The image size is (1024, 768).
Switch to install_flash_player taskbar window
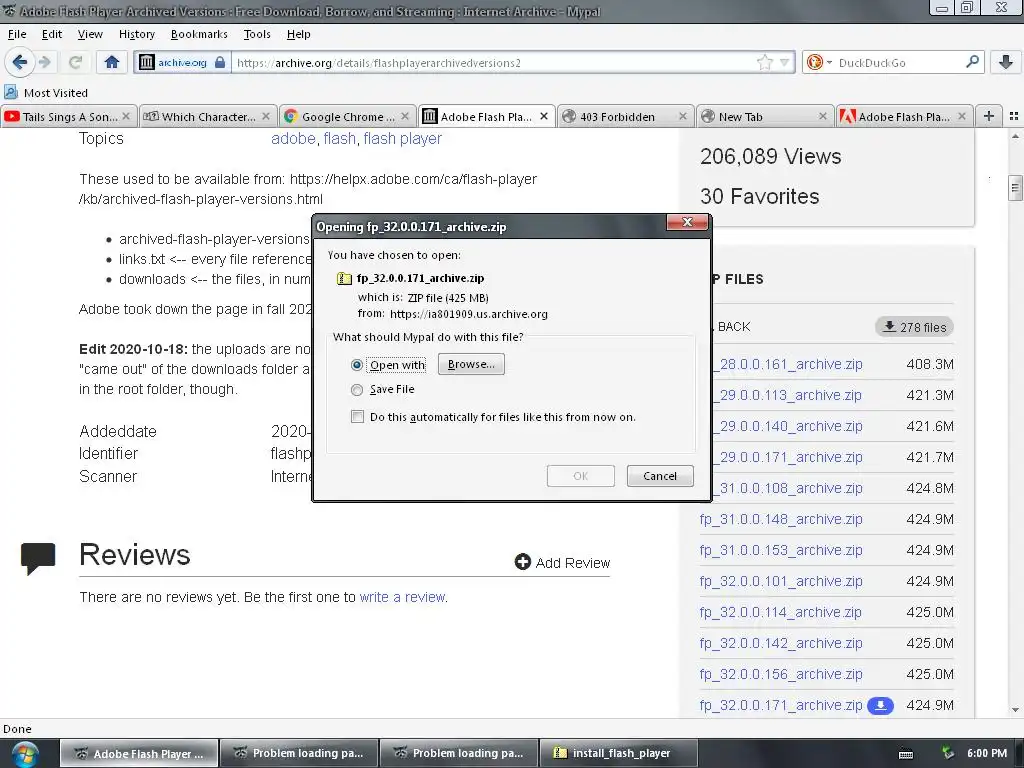click(618, 753)
